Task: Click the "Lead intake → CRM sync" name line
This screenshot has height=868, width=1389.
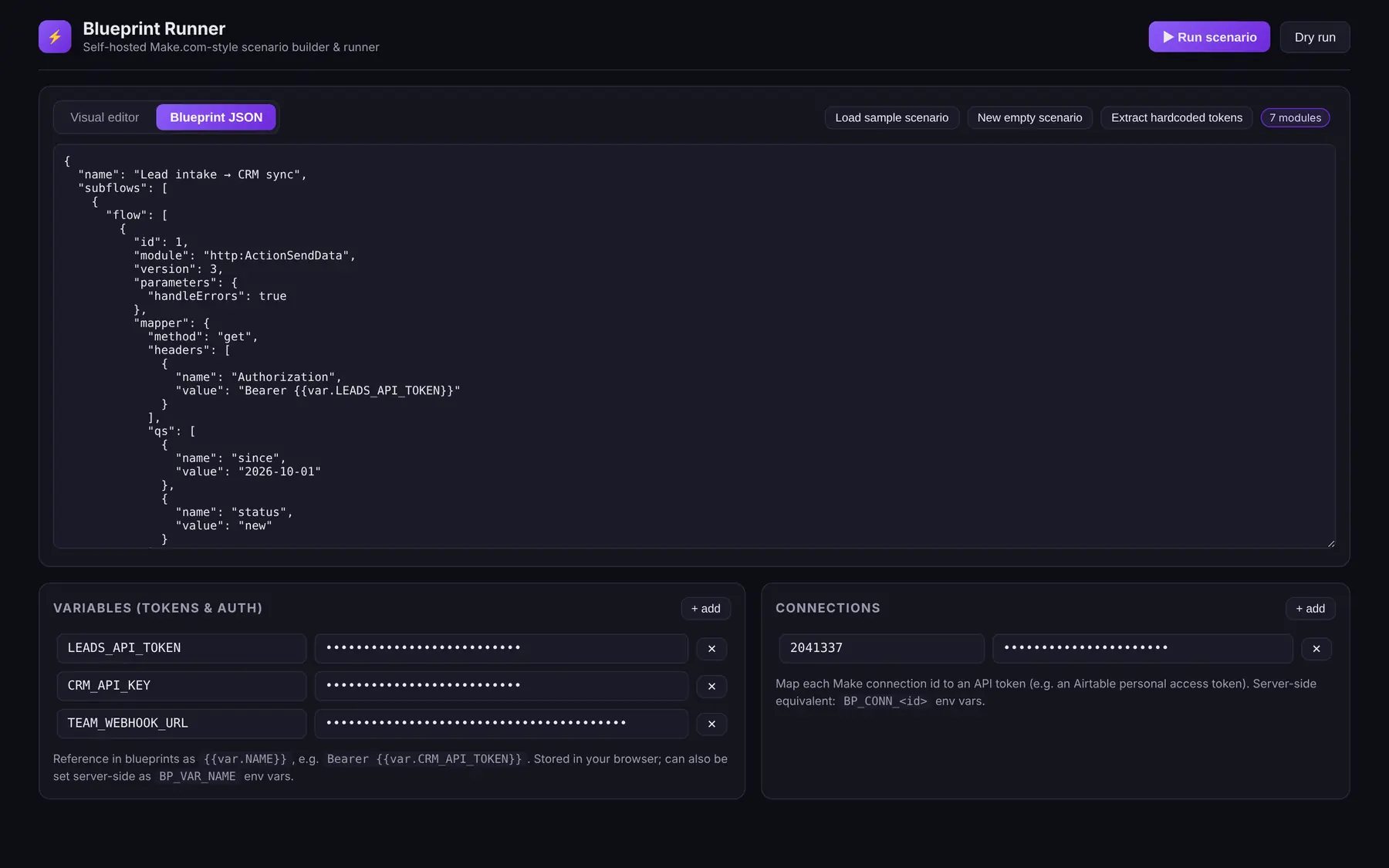Action: pos(192,174)
